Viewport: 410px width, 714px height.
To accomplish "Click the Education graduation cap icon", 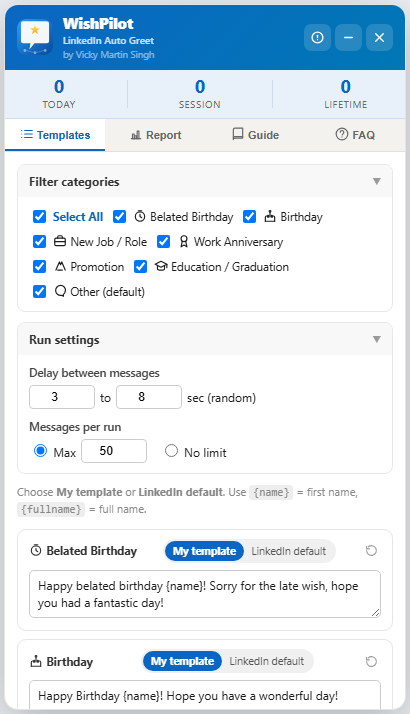I will (x=161, y=266).
